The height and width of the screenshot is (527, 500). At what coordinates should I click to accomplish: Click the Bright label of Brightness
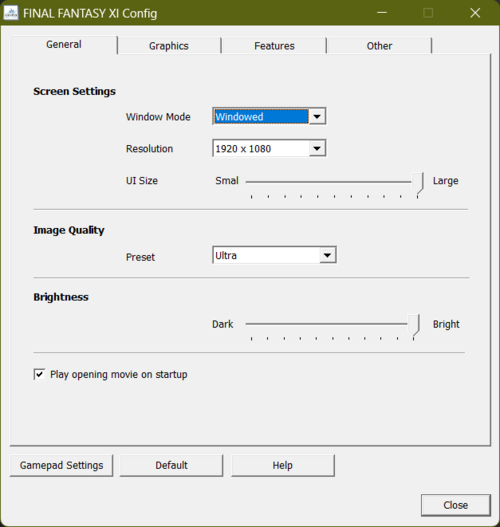446,324
